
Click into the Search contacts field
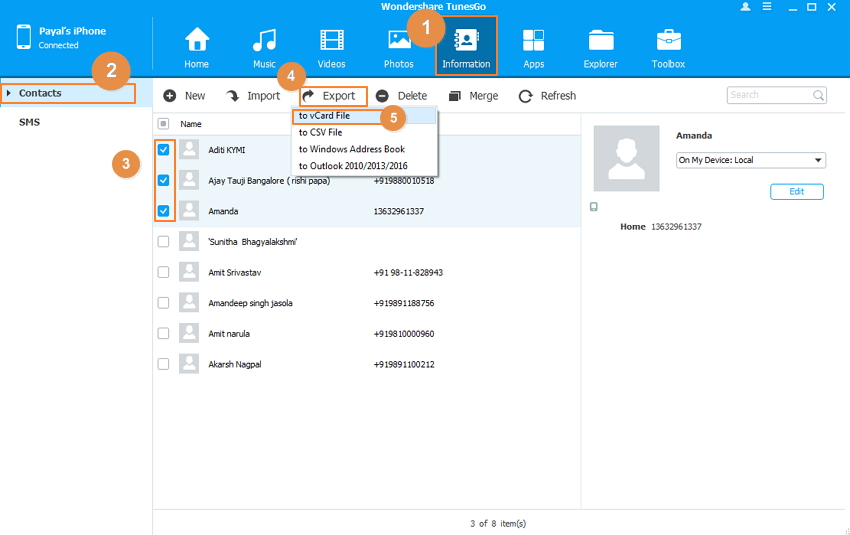(x=768, y=95)
